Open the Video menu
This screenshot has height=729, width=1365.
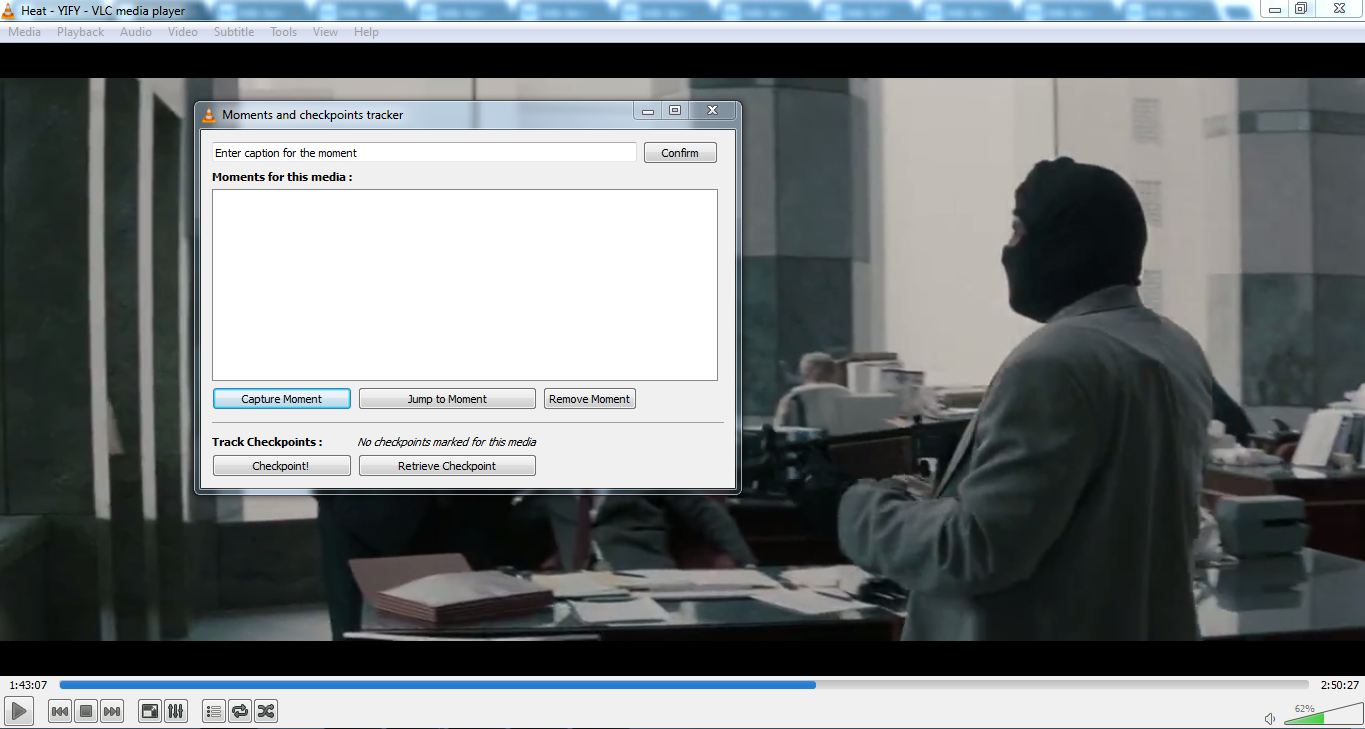click(183, 32)
